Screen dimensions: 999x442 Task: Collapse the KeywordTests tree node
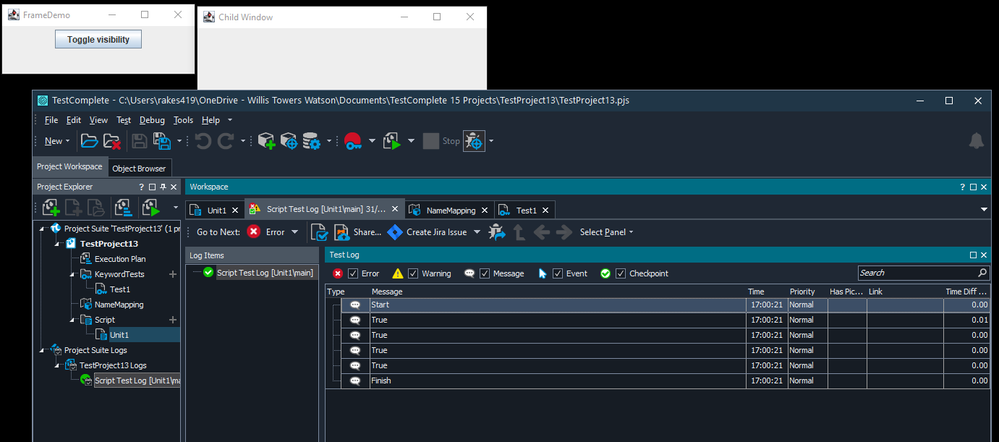(x=73, y=274)
